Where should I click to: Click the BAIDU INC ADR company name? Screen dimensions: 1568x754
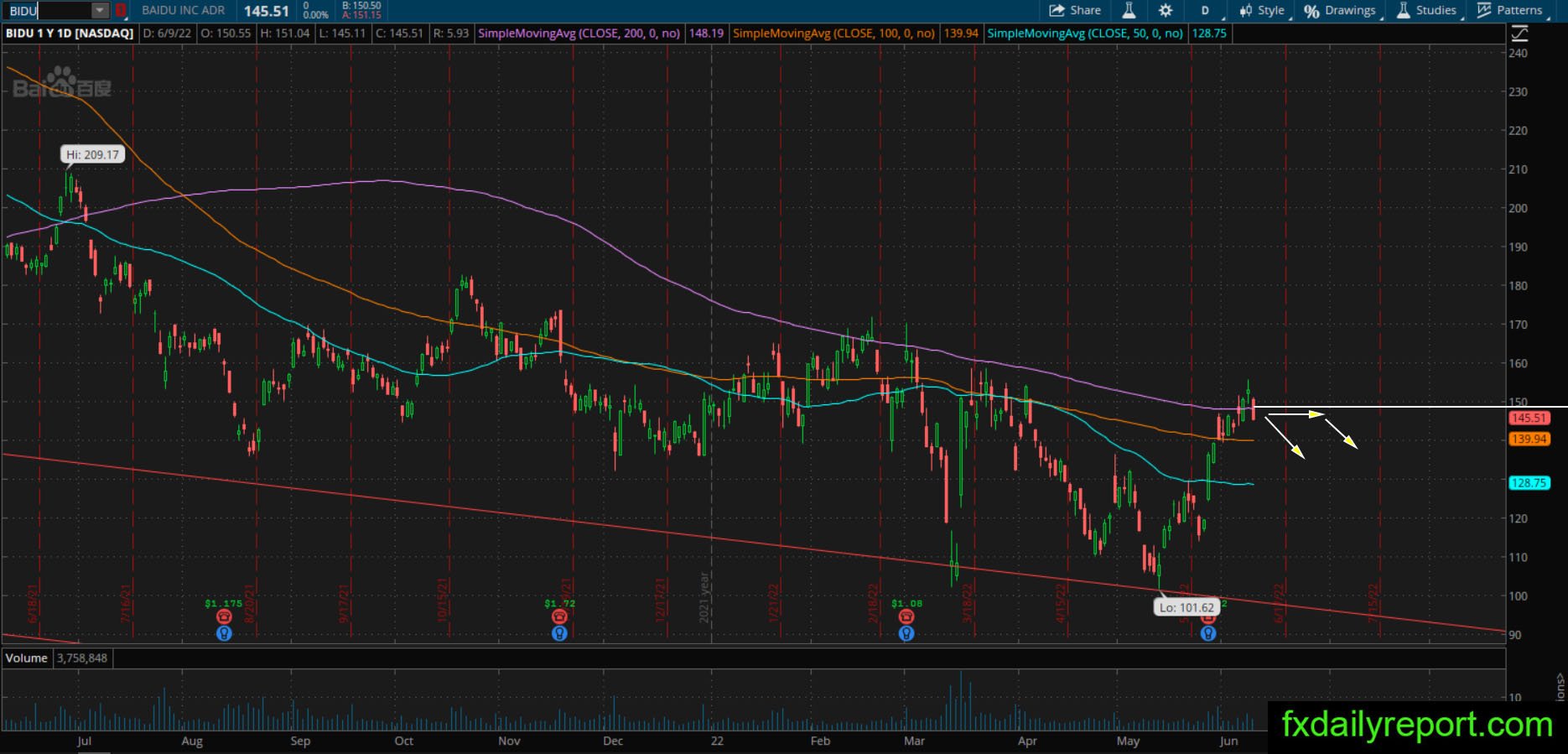pyautogui.click(x=183, y=10)
